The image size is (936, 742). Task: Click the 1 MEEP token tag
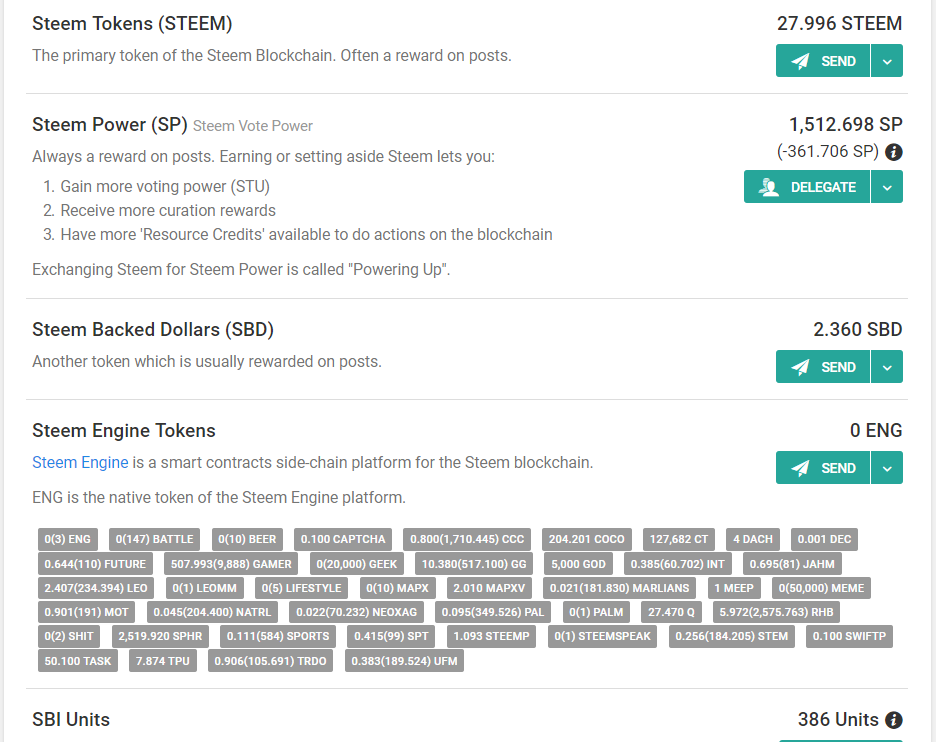pos(734,588)
